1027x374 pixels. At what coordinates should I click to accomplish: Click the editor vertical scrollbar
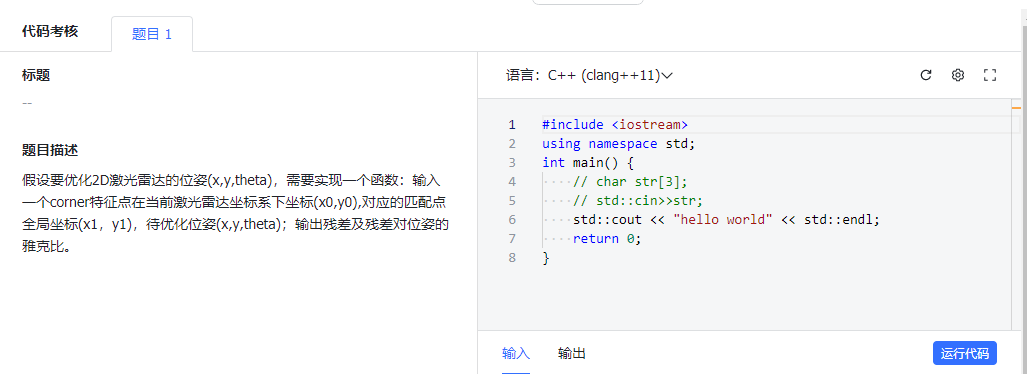[x=1017, y=214]
